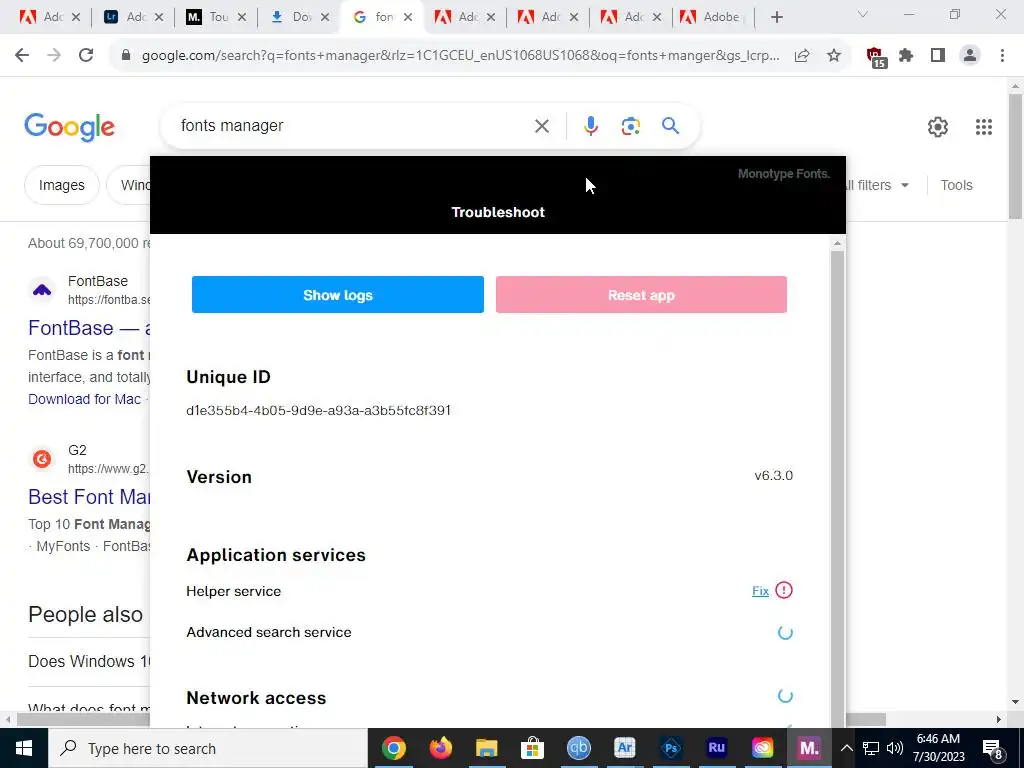Viewport: 1024px width, 768px height.
Task: Open the Chrome three-dot menu
Action: [x=1002, y=56]
